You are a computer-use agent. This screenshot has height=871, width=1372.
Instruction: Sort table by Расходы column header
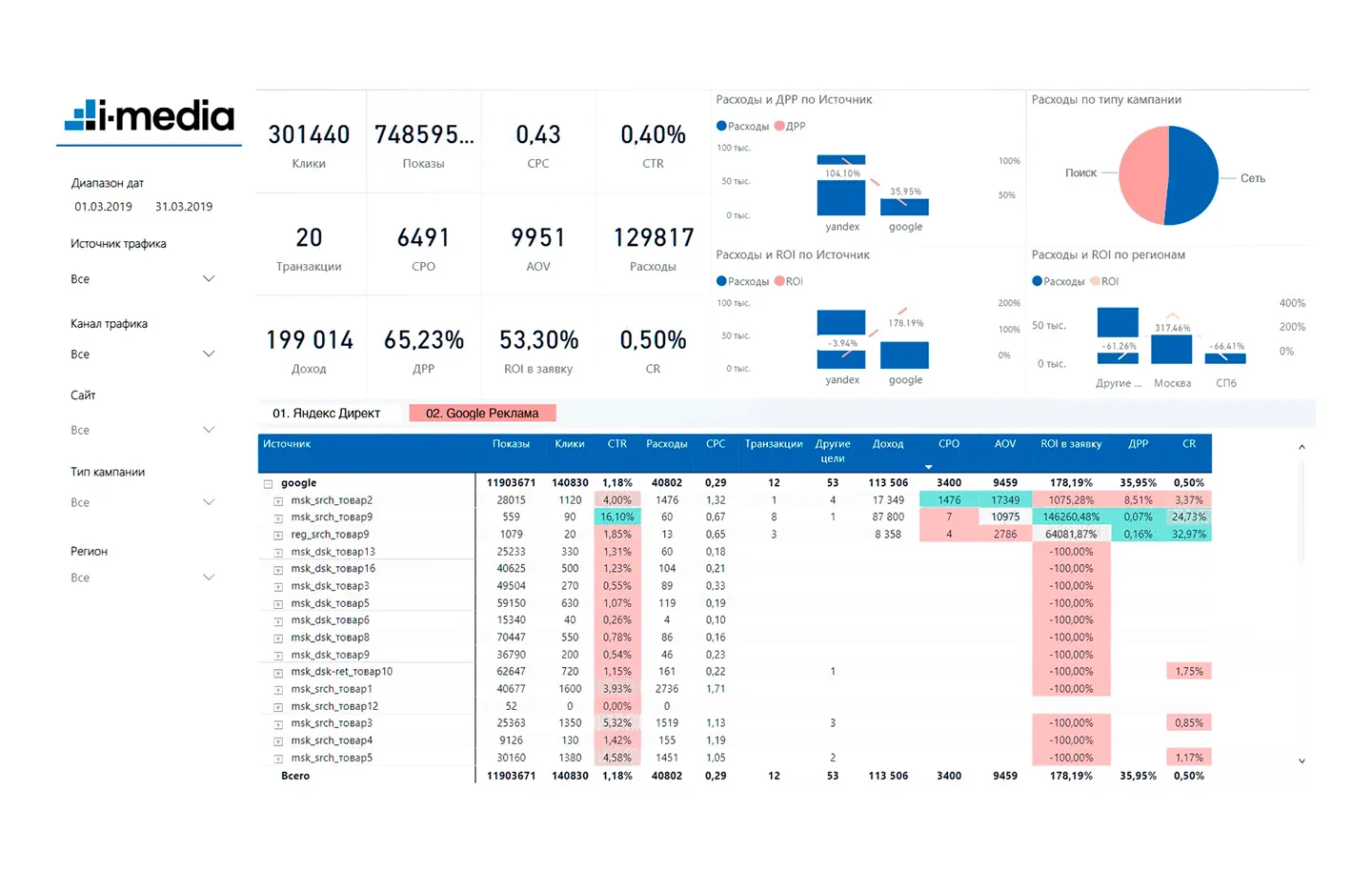click(667, 444)
